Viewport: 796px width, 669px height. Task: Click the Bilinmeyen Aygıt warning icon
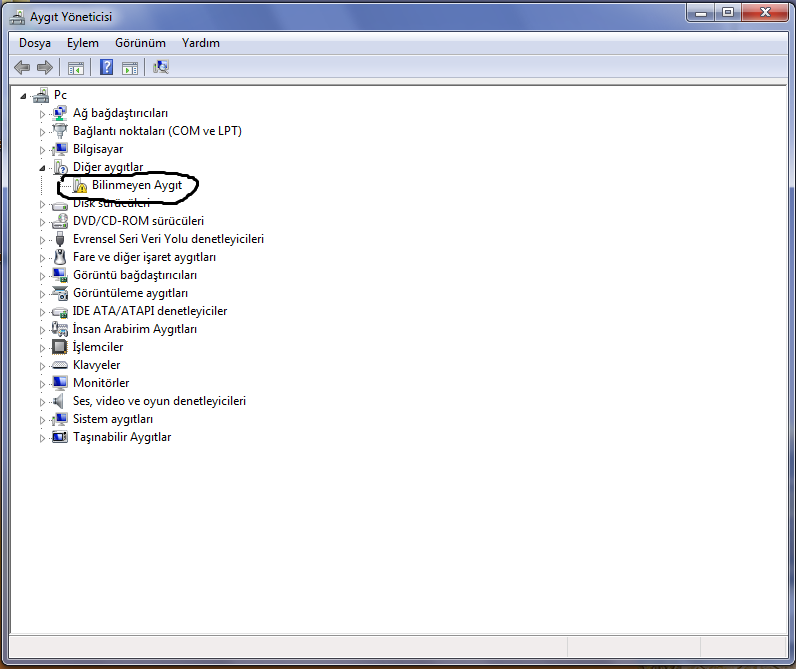tap(80, 185)
